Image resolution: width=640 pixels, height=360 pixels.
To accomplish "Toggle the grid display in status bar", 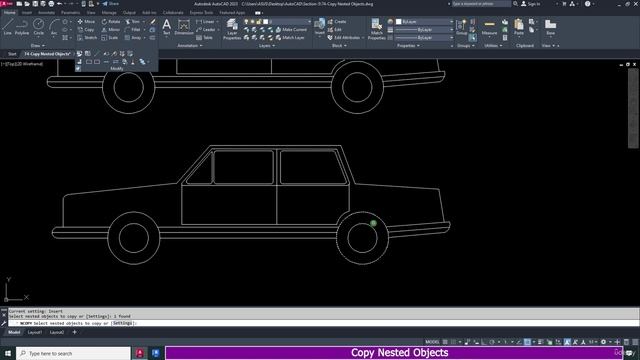I will click(445, 342).
